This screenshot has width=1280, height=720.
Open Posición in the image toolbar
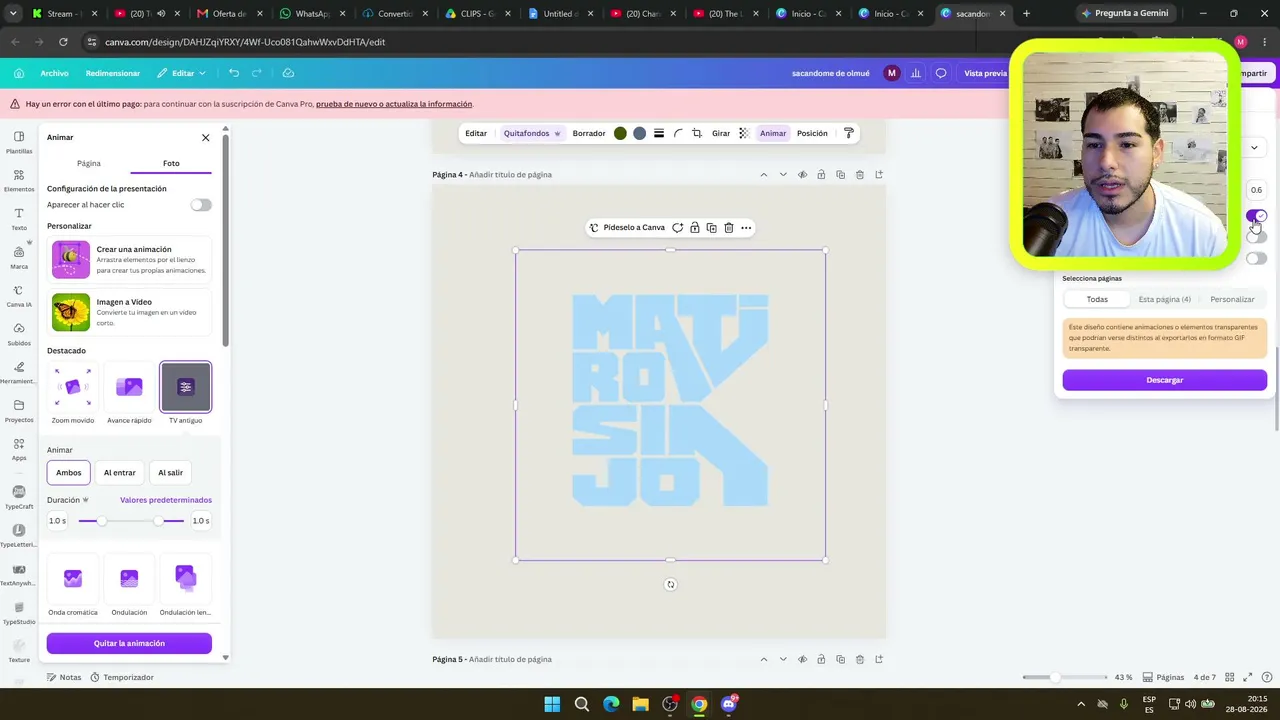coord(812,133)
